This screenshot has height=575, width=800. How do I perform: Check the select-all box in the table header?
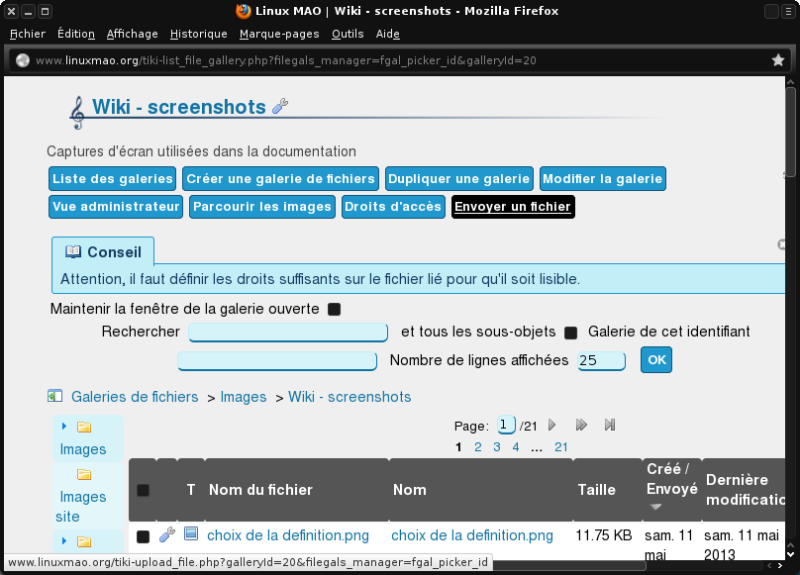pos(143,490)
